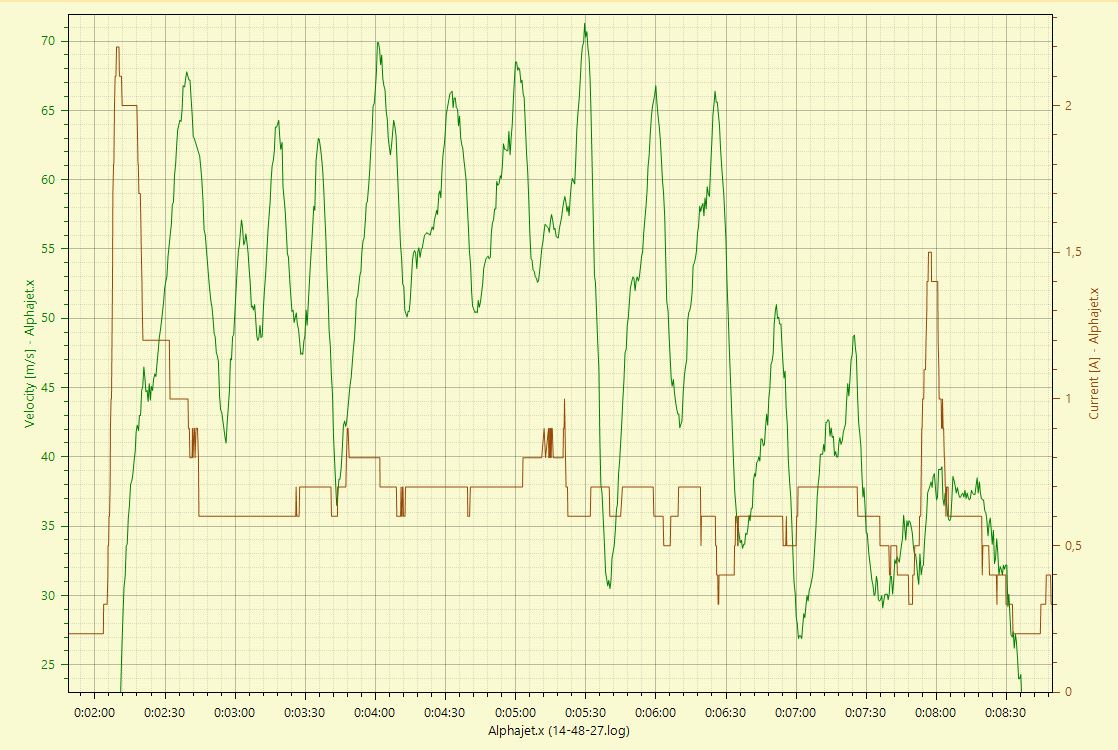The height and width of the screenshot is (750, 1118).
Task: Click the 40 velocity axis value
Action: tap(48, 457)
